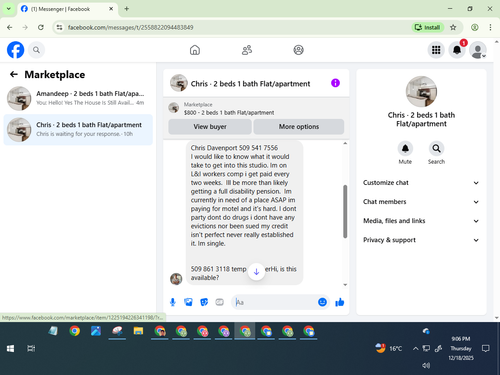The height and width of the screenshot is (375, 500).
Task: Open the Friends icon in top navigation
Action: pyautogui.click(x=247, y=50)
